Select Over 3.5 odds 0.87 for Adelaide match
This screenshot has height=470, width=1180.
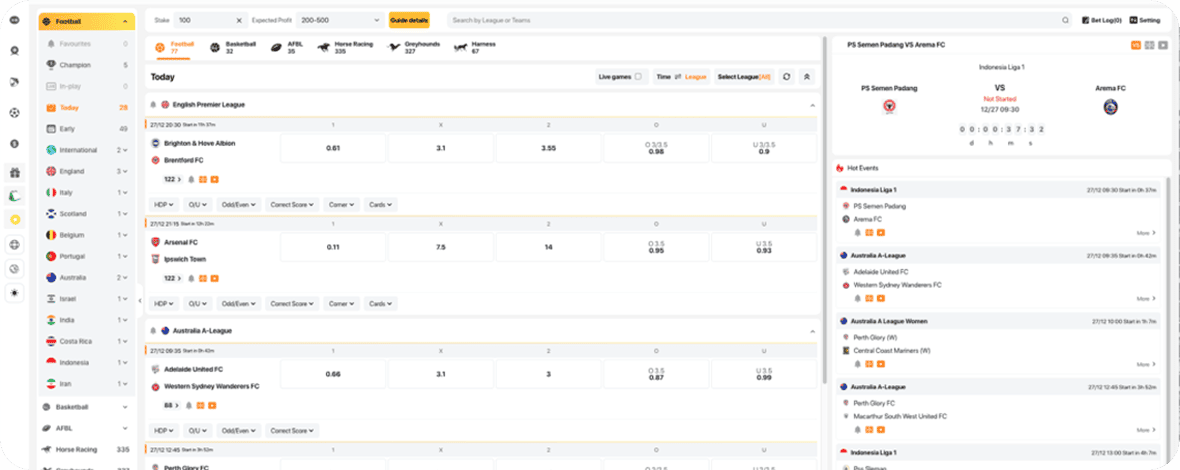(x=656, y=374)
